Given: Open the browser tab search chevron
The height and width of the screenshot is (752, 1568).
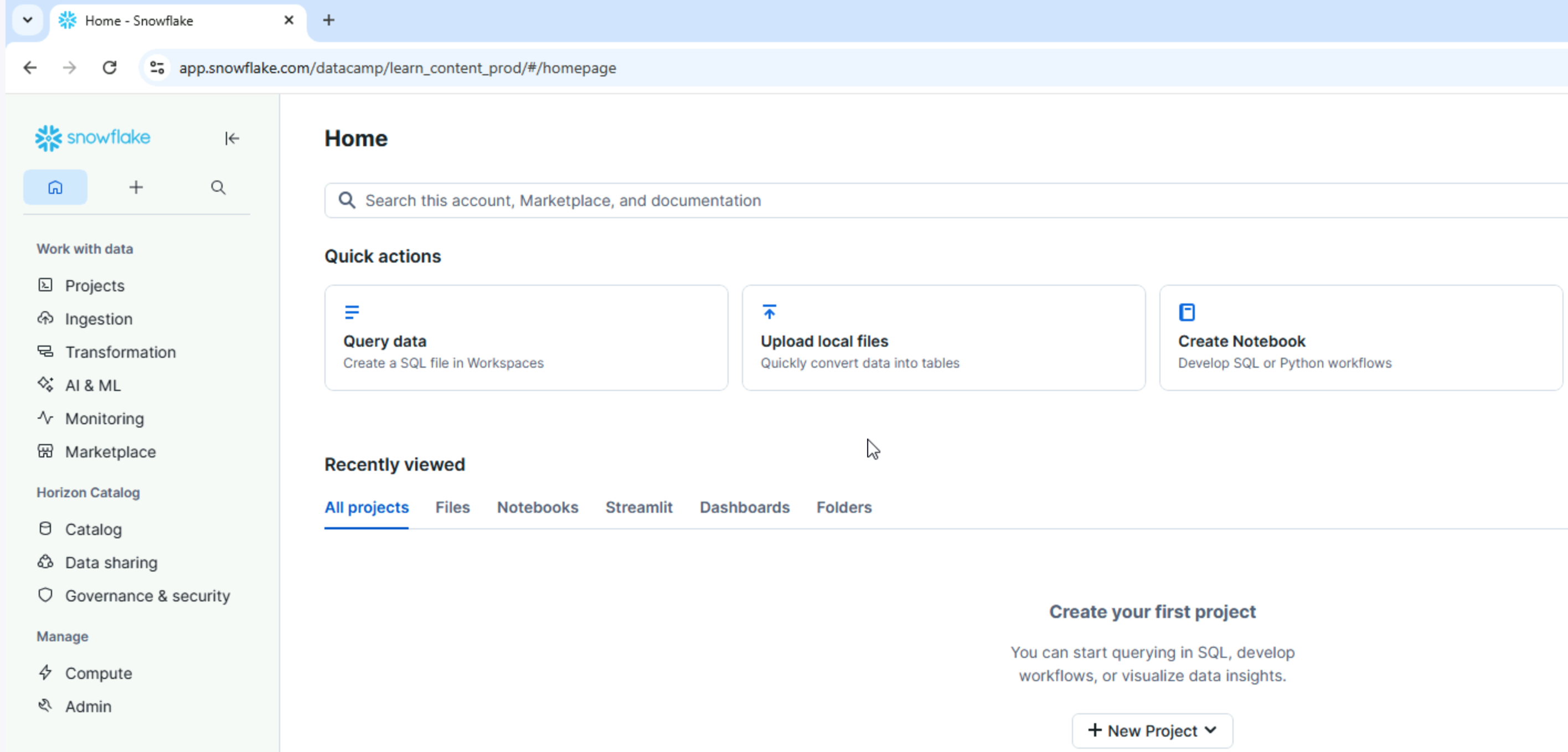Looking at the screenshot, I should click(27, 20).
